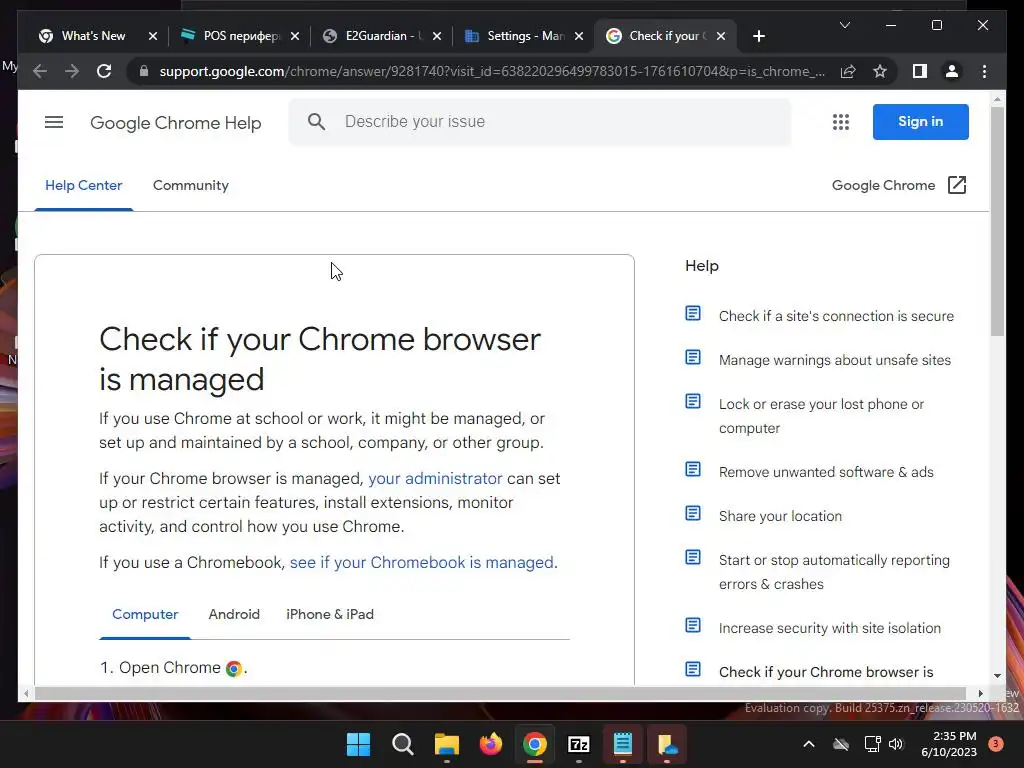Close the What's New tab
1024x768 pixels.
pos(153,36)
